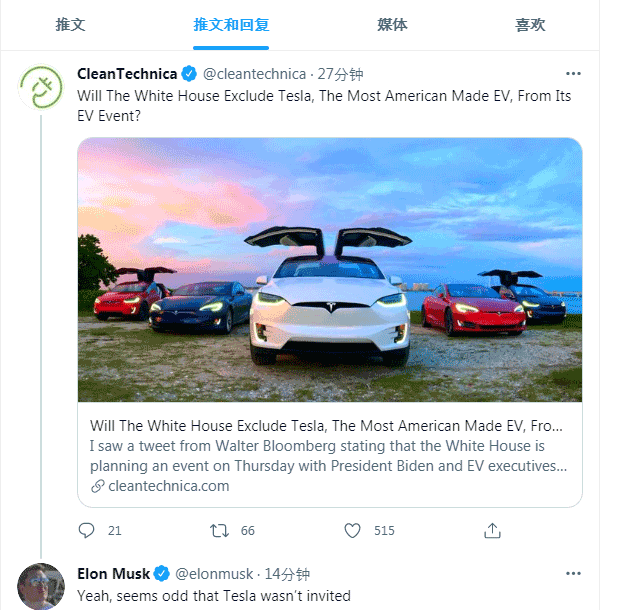Image resolution: width=619 pixels, height=610 pixels.
Task: Switch to the 媒体 tab
Action: tap(392, 25)
